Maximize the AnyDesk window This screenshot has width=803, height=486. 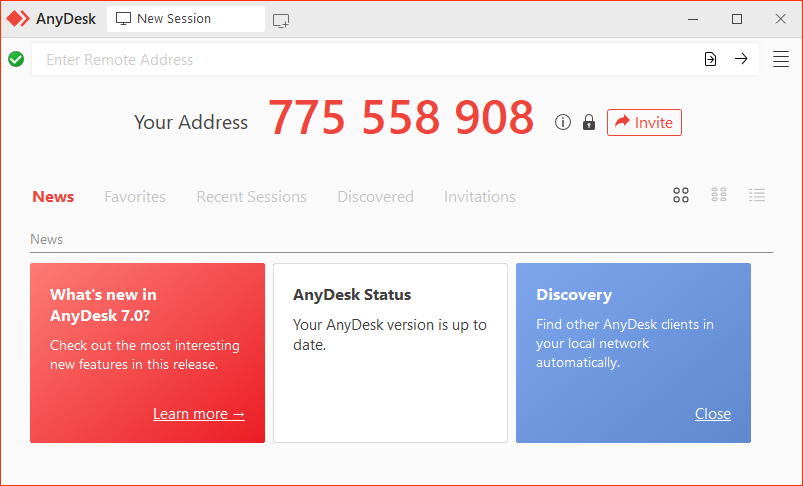[737, 19]
